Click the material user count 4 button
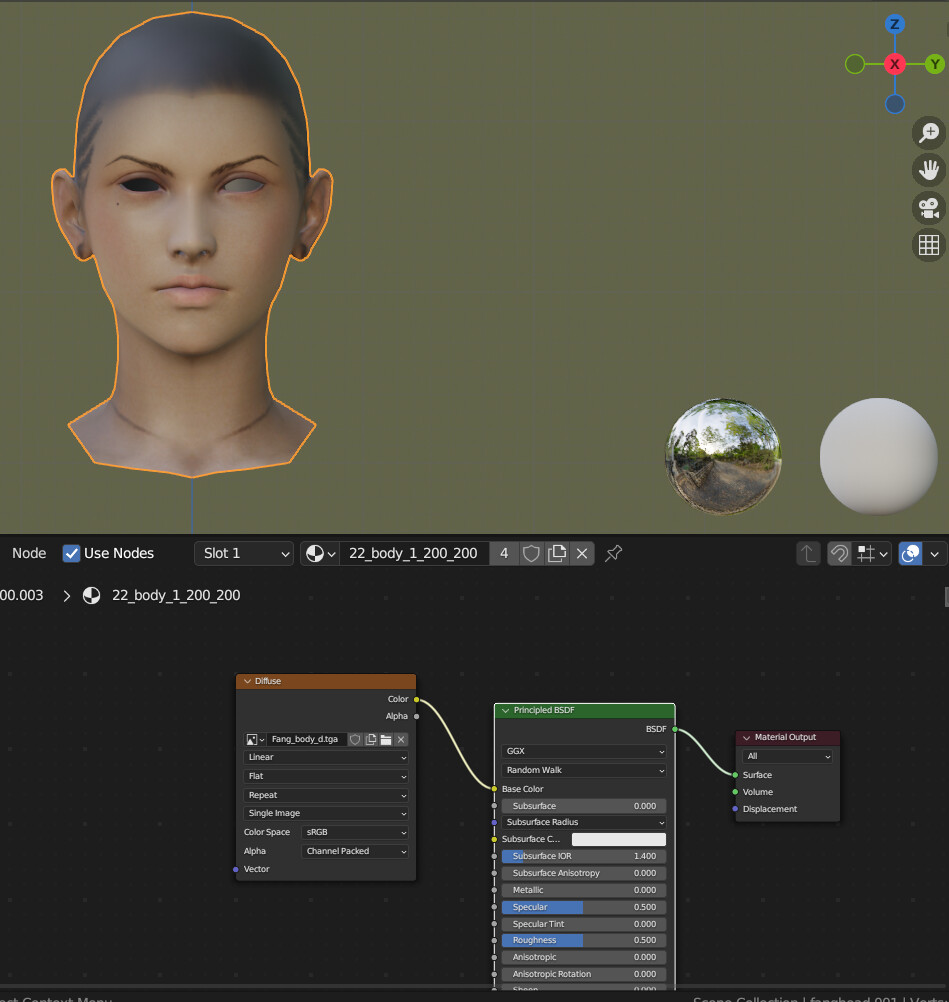The height and width of the screenshot is (1002, 949). [x=504, y=553]
